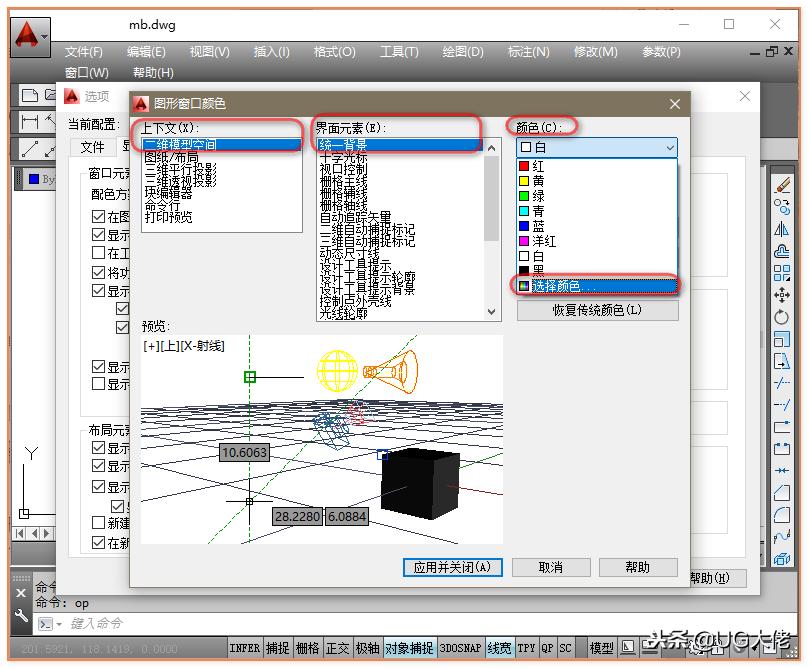Toggle the 将功 checkbox in Options dialog
This screenshot has height=668, width=808.
(x=98, y=272)
